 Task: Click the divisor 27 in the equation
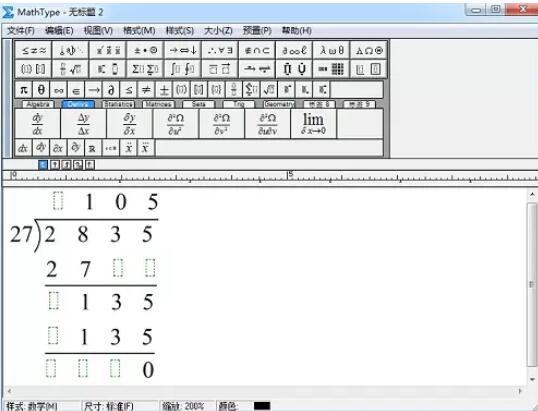click(21, 235)
